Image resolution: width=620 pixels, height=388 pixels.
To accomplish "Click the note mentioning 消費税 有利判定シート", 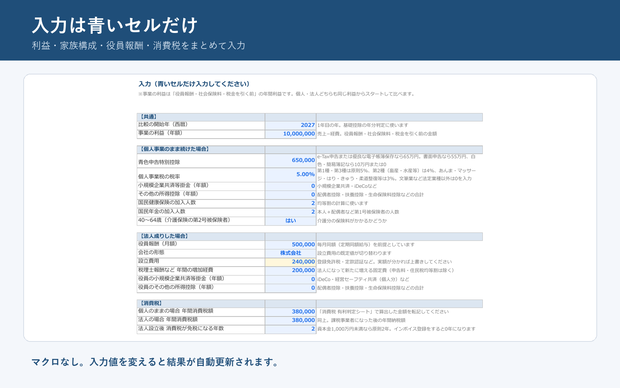I will click(x=383, y=312).
